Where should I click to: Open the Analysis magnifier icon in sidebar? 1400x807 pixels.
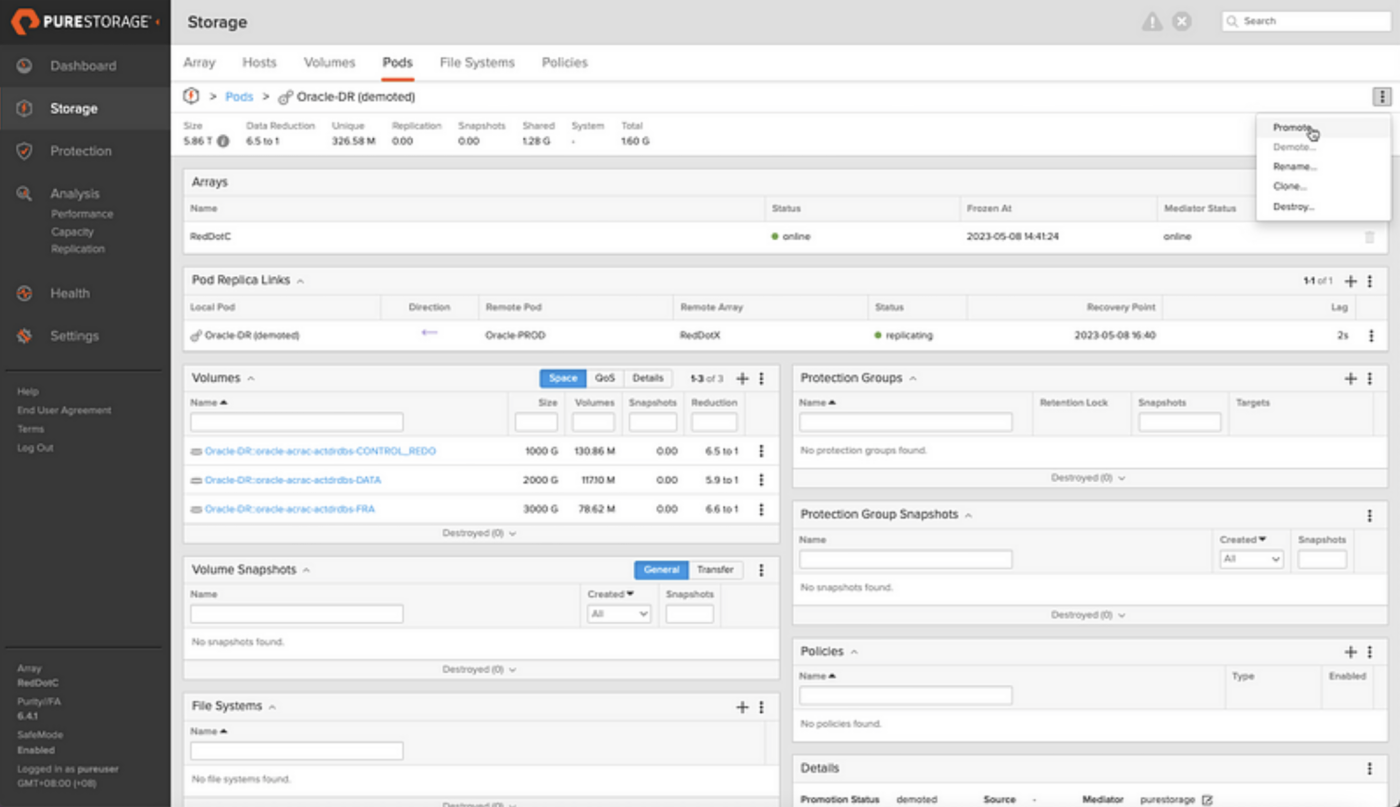click(x=25, y=193)
